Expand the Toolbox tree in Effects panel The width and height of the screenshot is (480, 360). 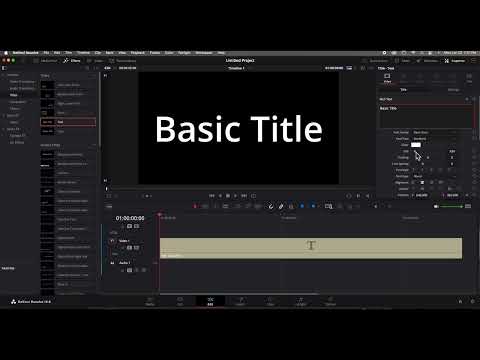coord(3,75)
